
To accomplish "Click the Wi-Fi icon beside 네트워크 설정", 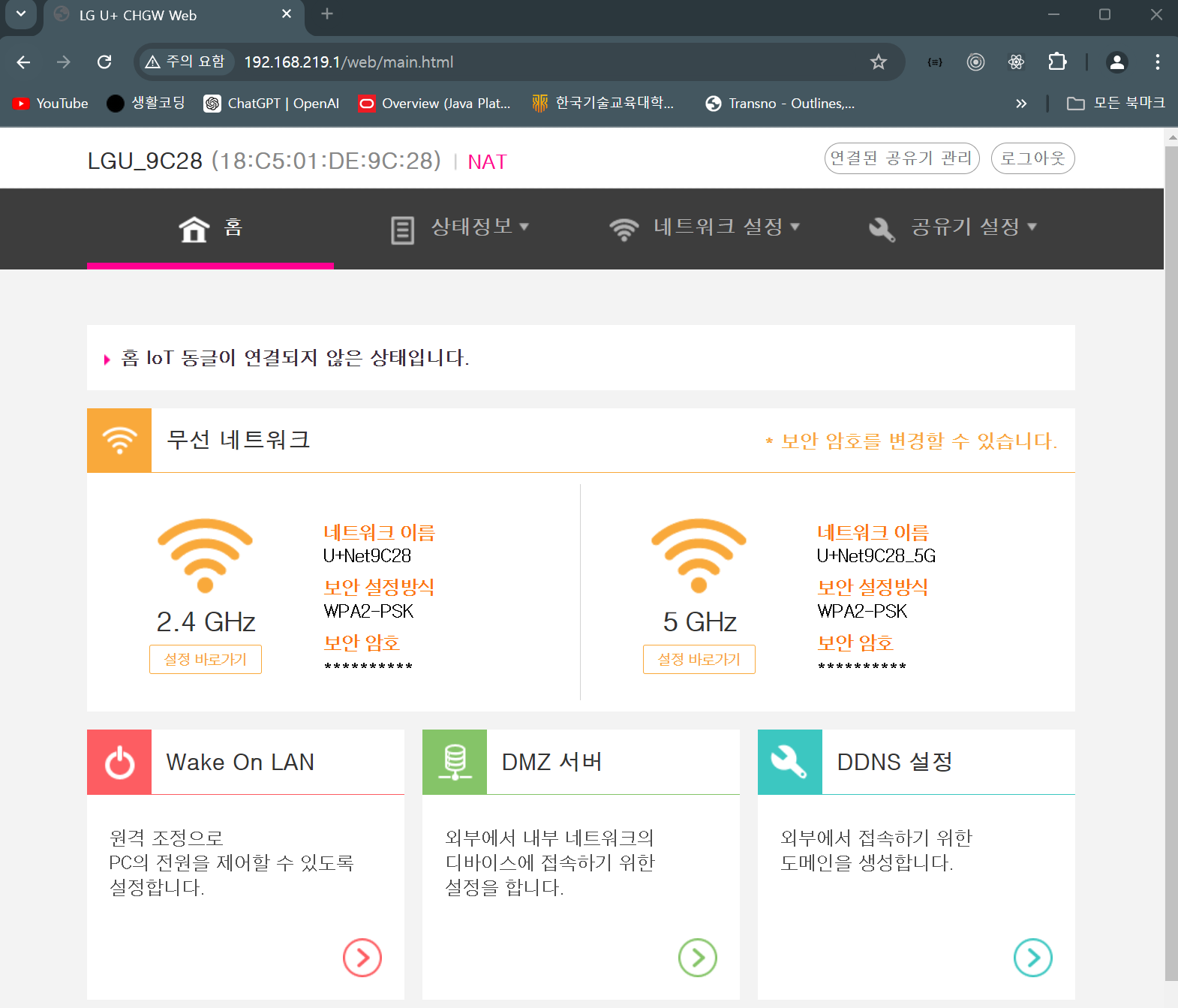I will pos(624,230).
